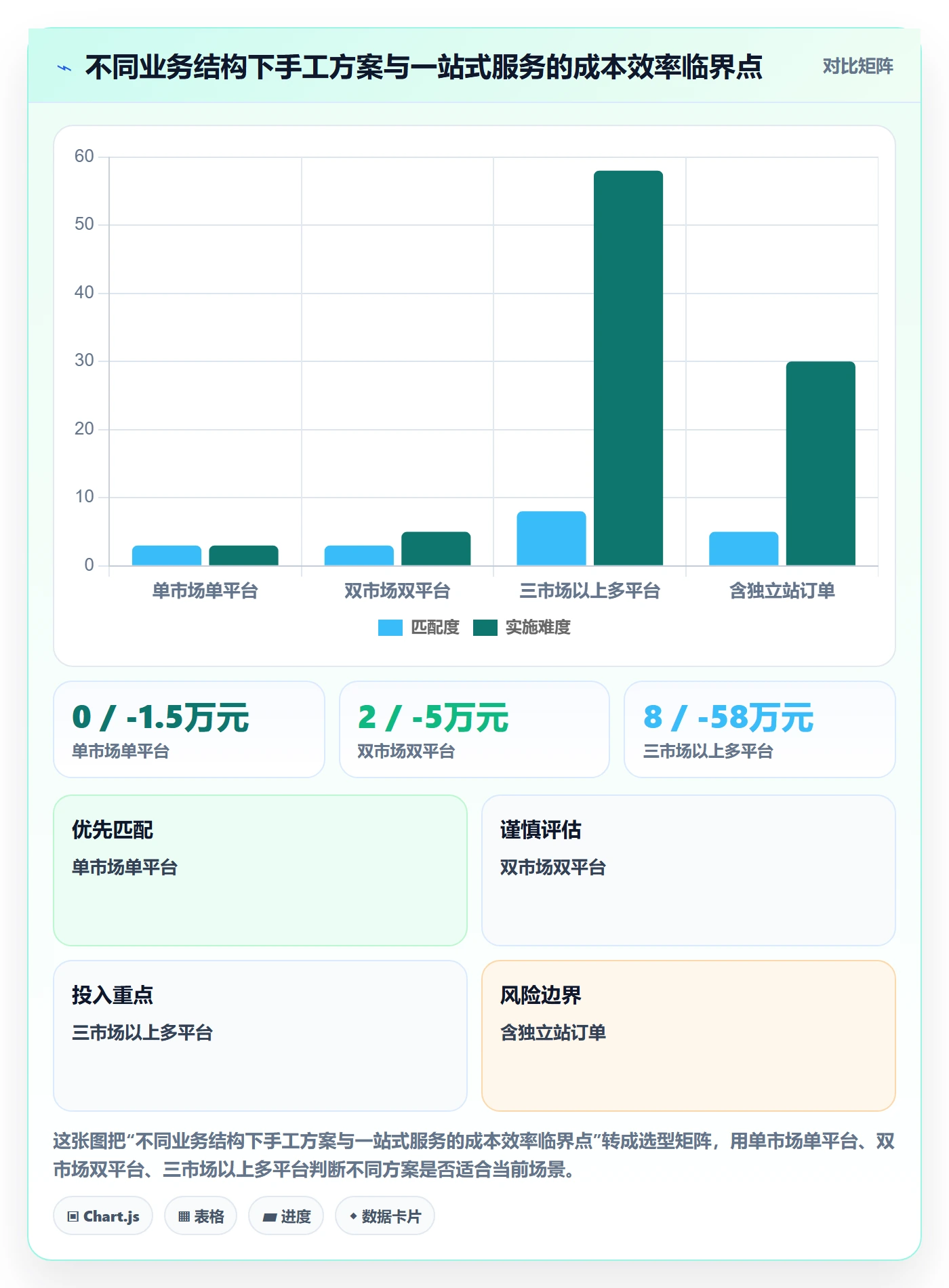Open the 8 / -58万元 data card
This screenshot has width=949, height=1288.
click(760, 729)
